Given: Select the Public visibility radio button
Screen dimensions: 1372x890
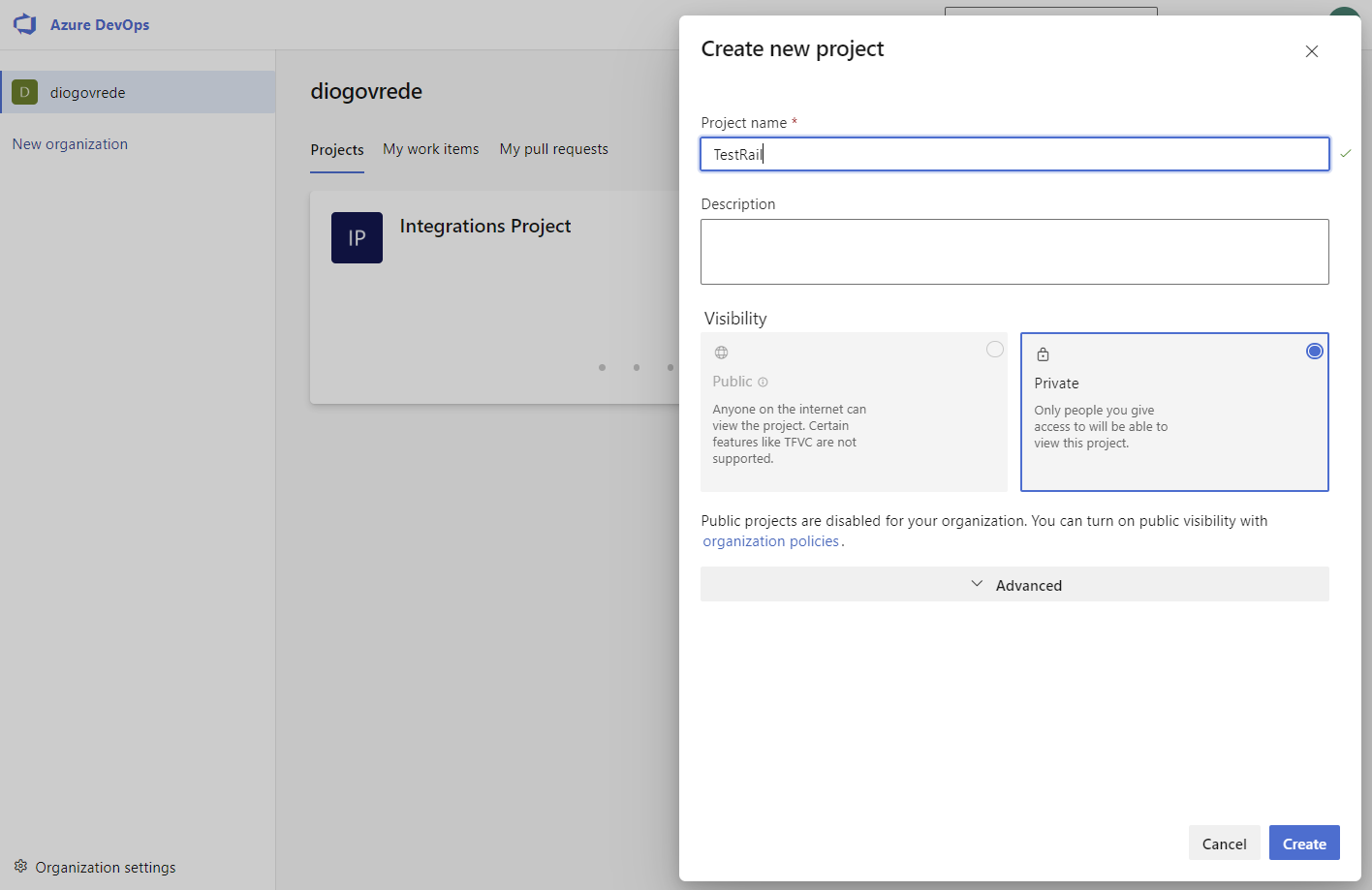Looking at the screenshot, I should coord(994,350).
